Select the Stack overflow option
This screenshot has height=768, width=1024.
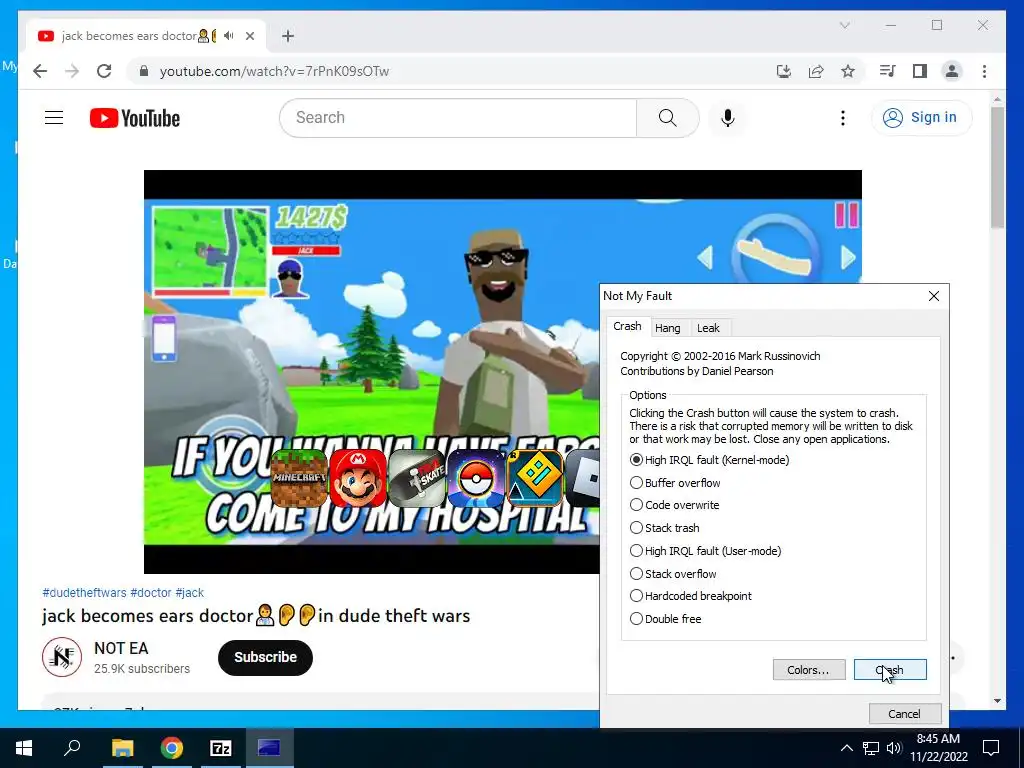click(x=673, y=573)
